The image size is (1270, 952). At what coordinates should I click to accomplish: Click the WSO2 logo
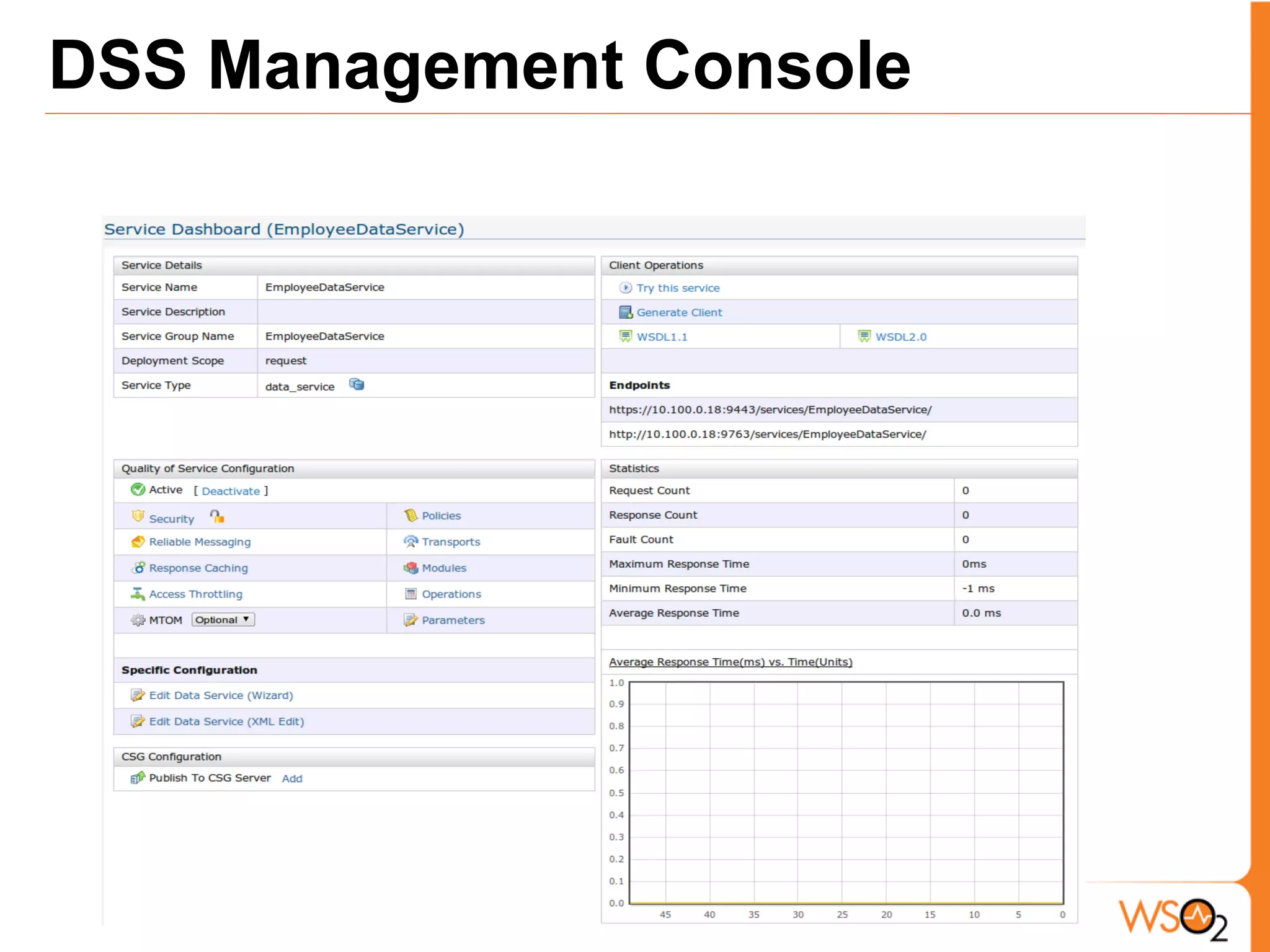[1173, 919]
